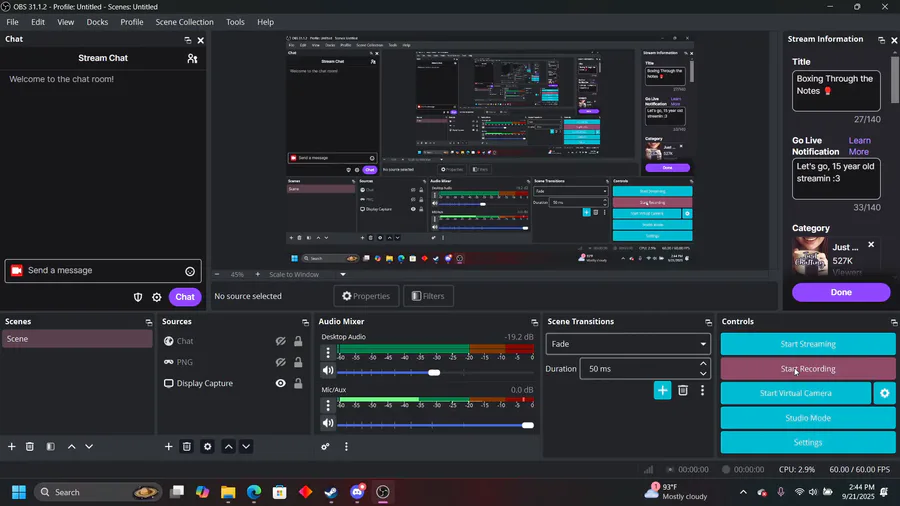Open the Profile menu
The height and width of the screenshot is (506, 900).
pyautogui.click(x=131, y=22)
